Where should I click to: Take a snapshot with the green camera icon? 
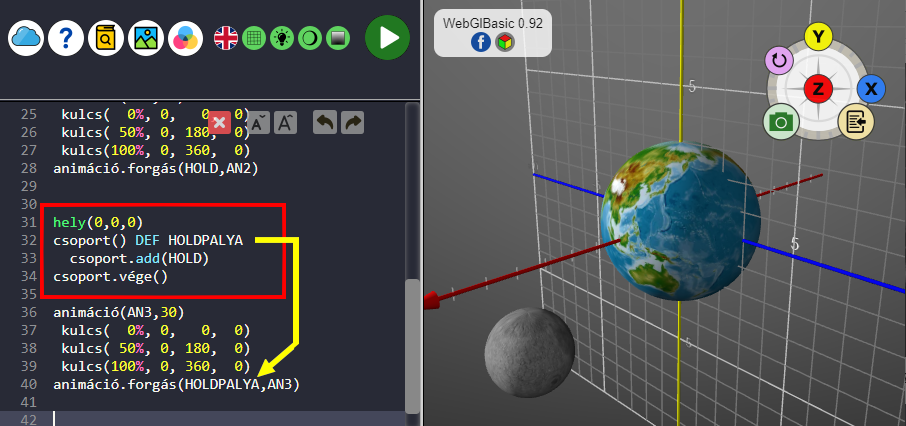pyautogui.click(x=780, y=122)
